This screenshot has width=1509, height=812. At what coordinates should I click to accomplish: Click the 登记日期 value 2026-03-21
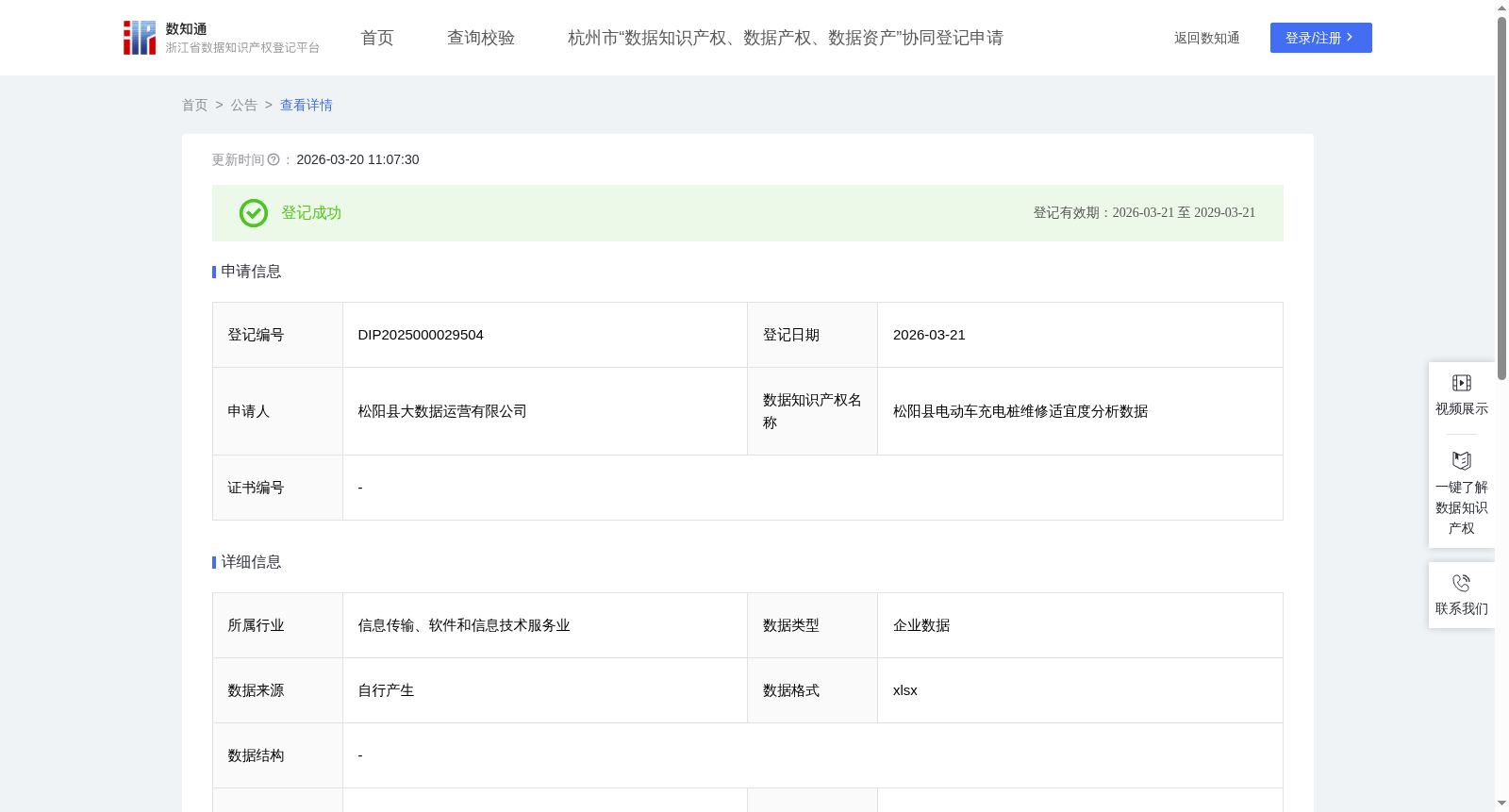tap(929, 335)
